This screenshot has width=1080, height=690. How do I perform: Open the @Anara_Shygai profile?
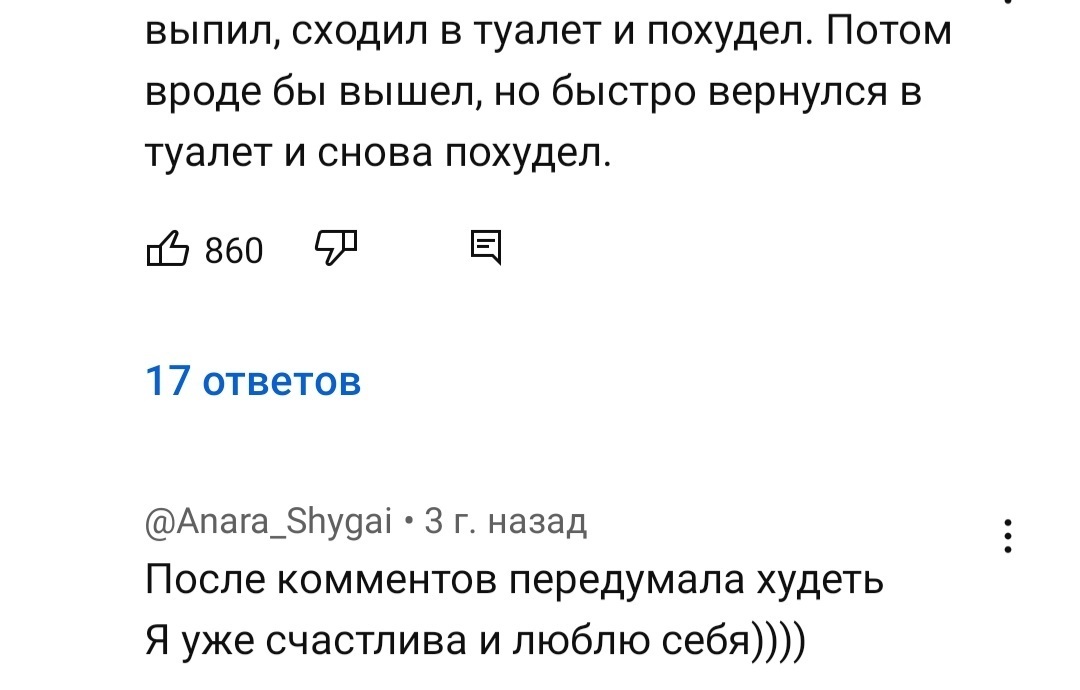tap(268, 521)
